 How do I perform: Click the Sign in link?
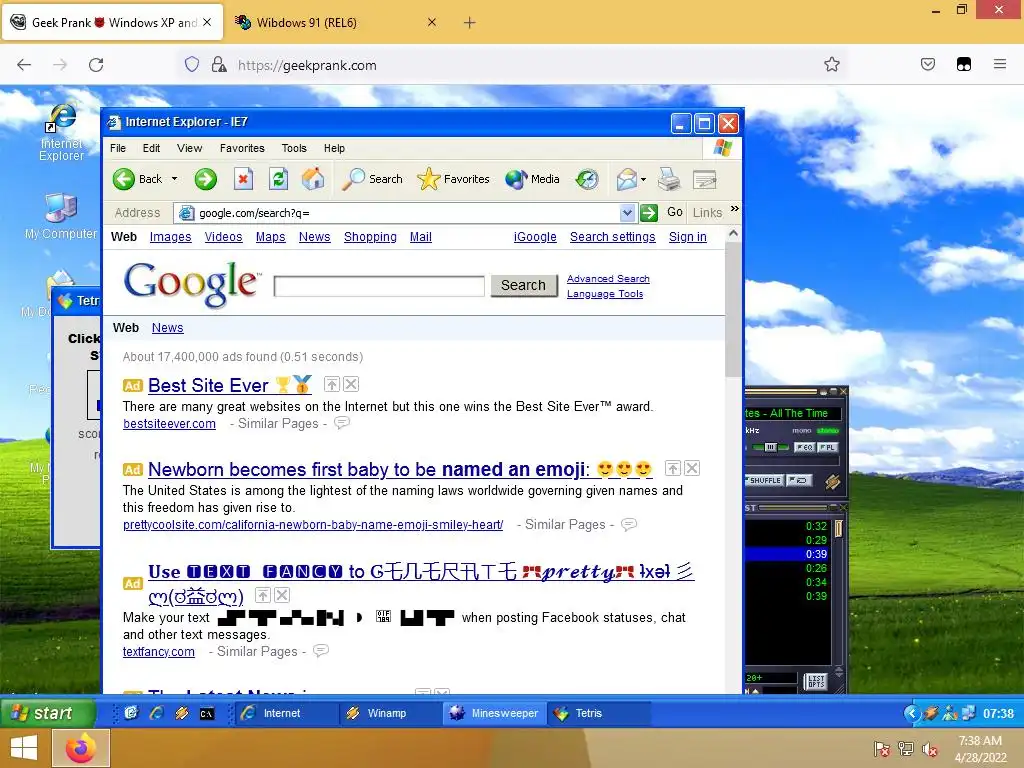pyautogui.click(x=688, y=236)
